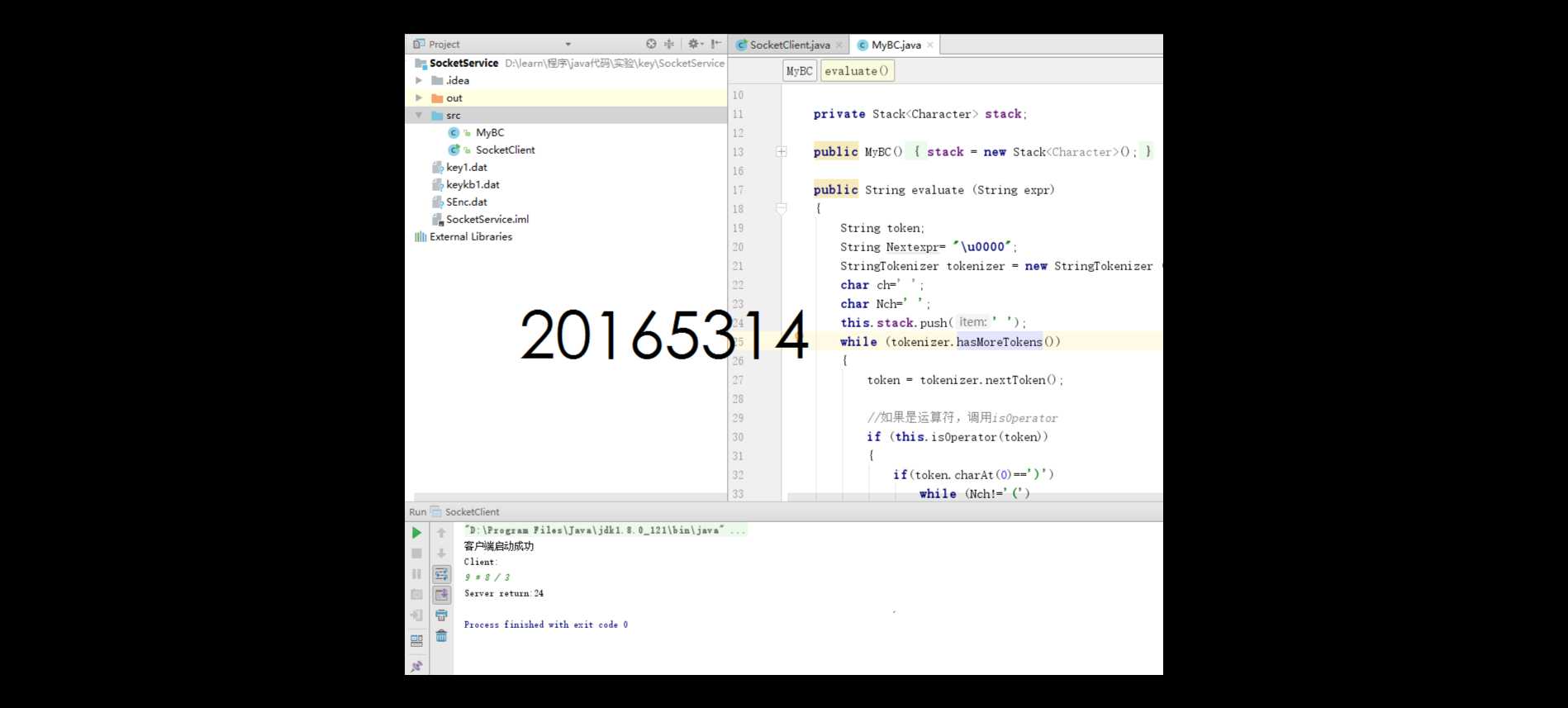Collapse the evaluate method fold on line 18
The image size is (1568, 708).
coord(782,208)
